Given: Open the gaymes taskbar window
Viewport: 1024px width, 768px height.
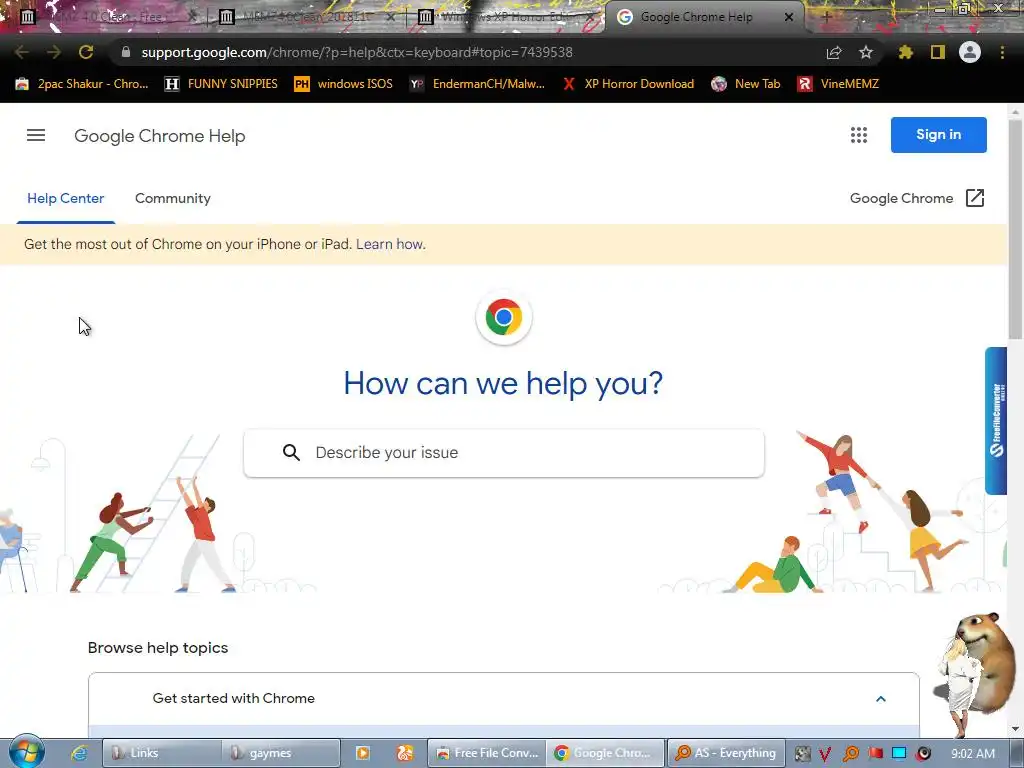Looking at the screenshot, I should pyautogui.click(x=281, y=753).
